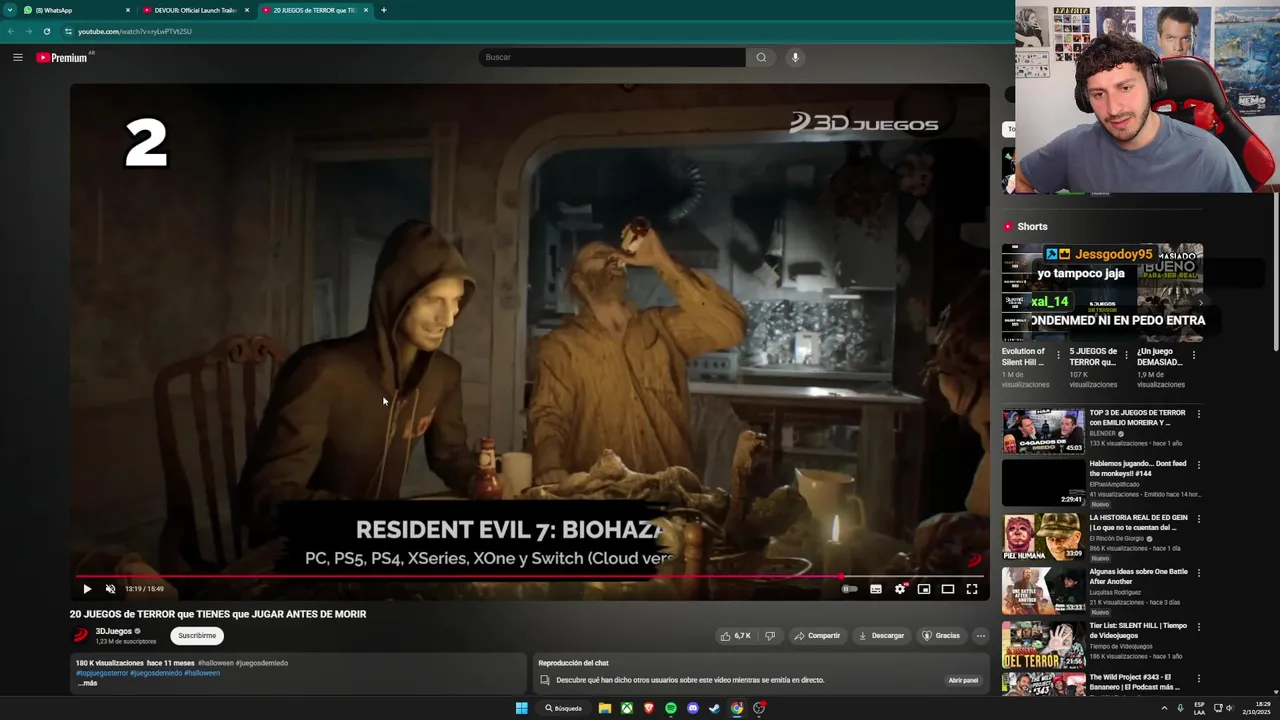Screen dimensions: 1280x720
Task: Open Brave browser from taskbar
Action: click(649, 708)
